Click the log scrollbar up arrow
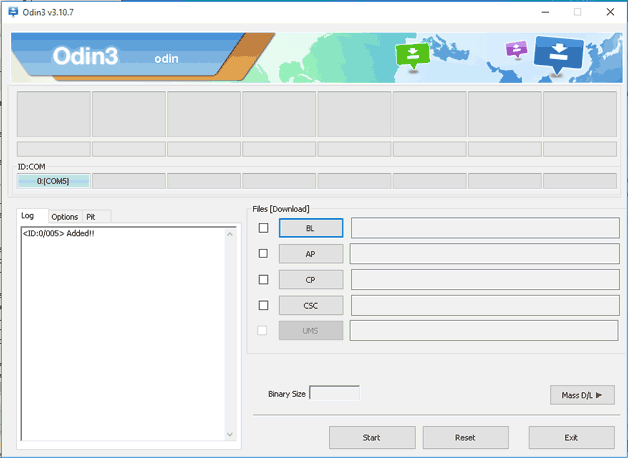 click(230, 234)
